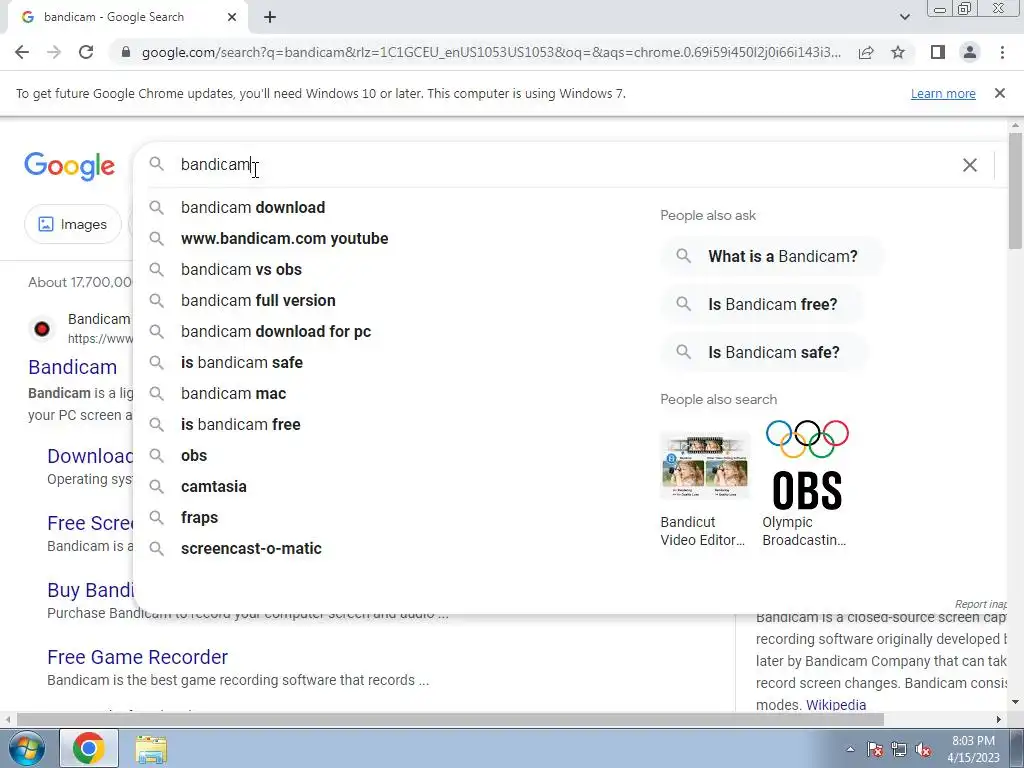The height and width of the screenshot is (768, 1024).
Task: Open the network tray icon
Action: pos(899,749)
